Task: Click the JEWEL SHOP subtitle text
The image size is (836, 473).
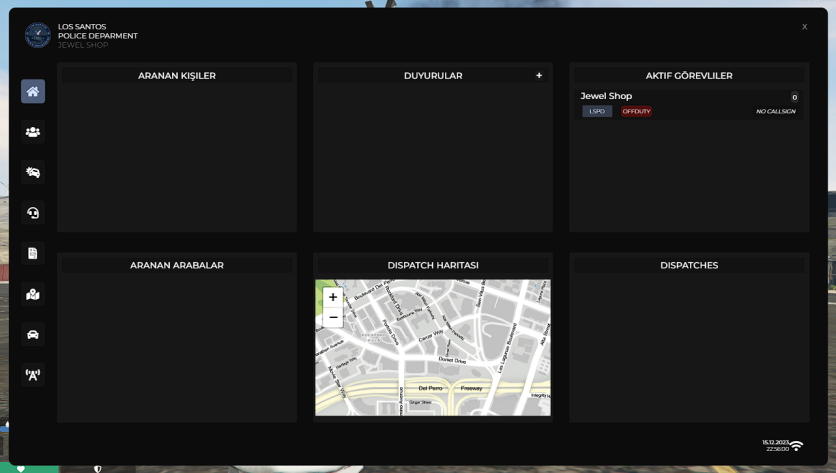Action: click(x=83, y=45)
